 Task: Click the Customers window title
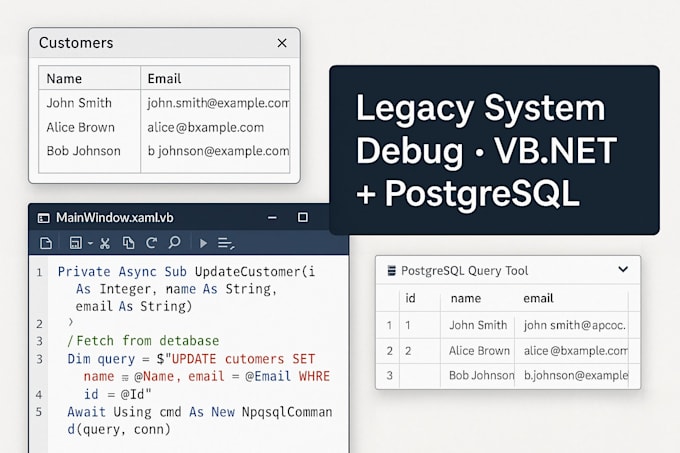[76, 43]
